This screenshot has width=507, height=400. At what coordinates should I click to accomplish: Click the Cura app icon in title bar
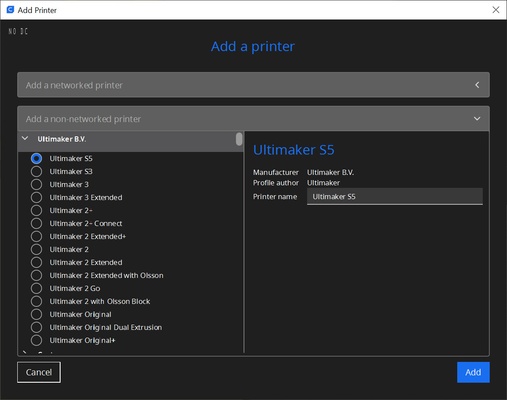[10, 10]
